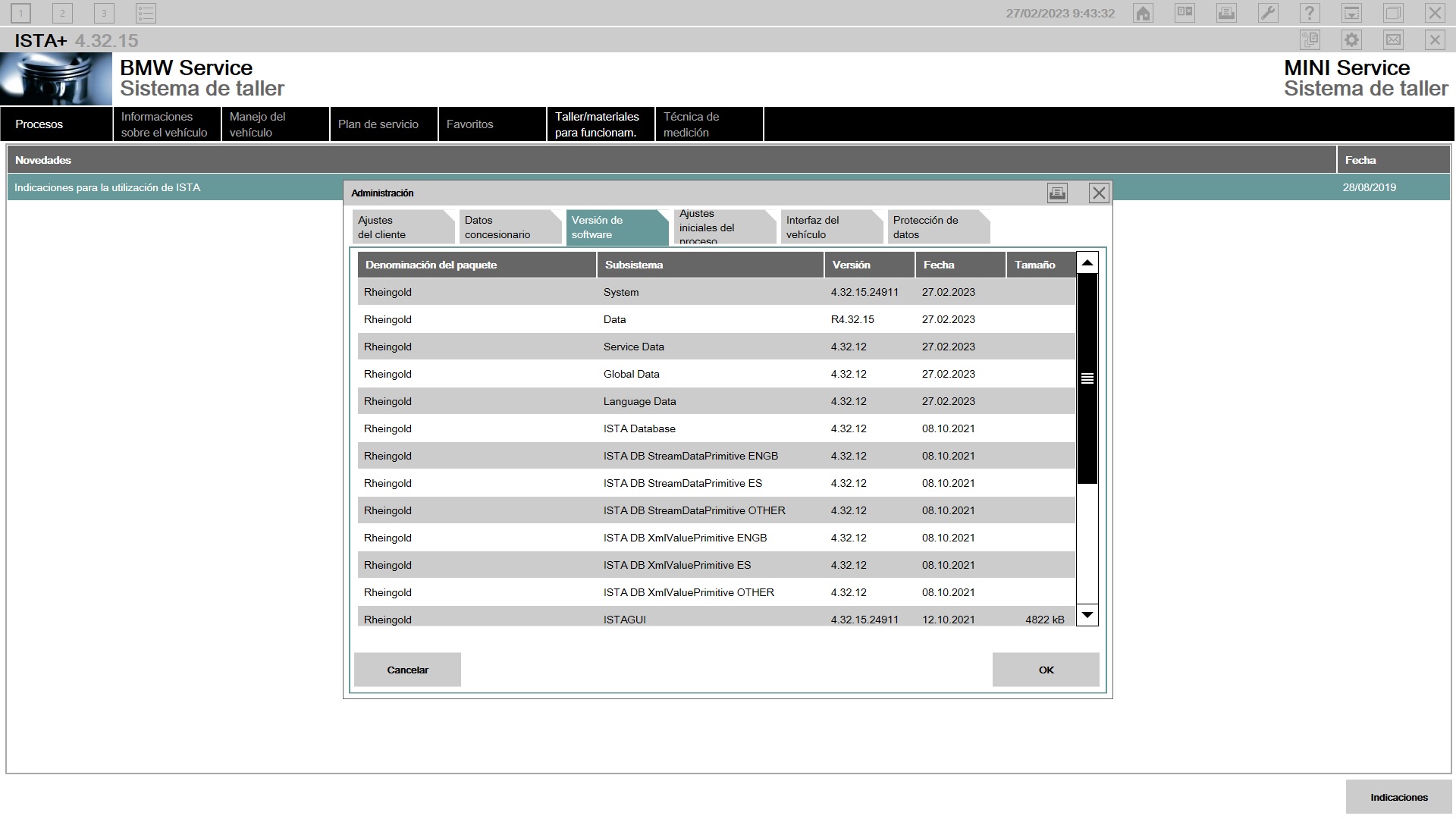
Task: Go to the home screen icon
Action: [x=1143, y=13]
